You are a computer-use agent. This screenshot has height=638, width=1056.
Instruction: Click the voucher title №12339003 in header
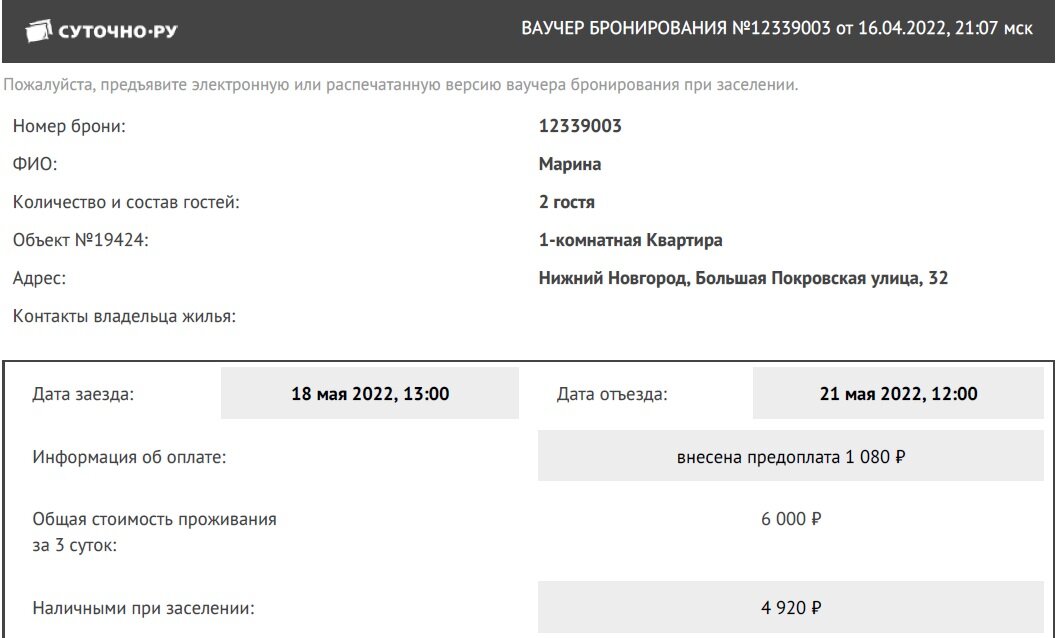777,28
